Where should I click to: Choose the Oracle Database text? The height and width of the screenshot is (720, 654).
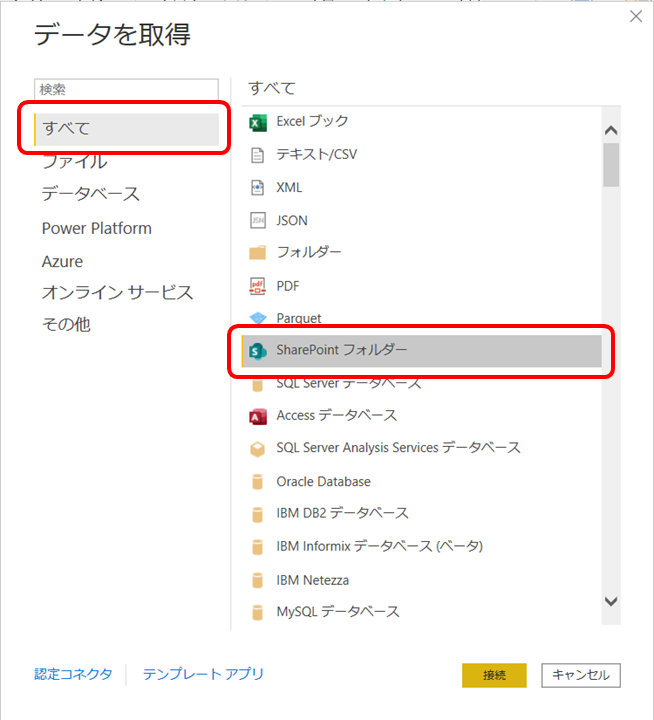click(x=323, y=481)
